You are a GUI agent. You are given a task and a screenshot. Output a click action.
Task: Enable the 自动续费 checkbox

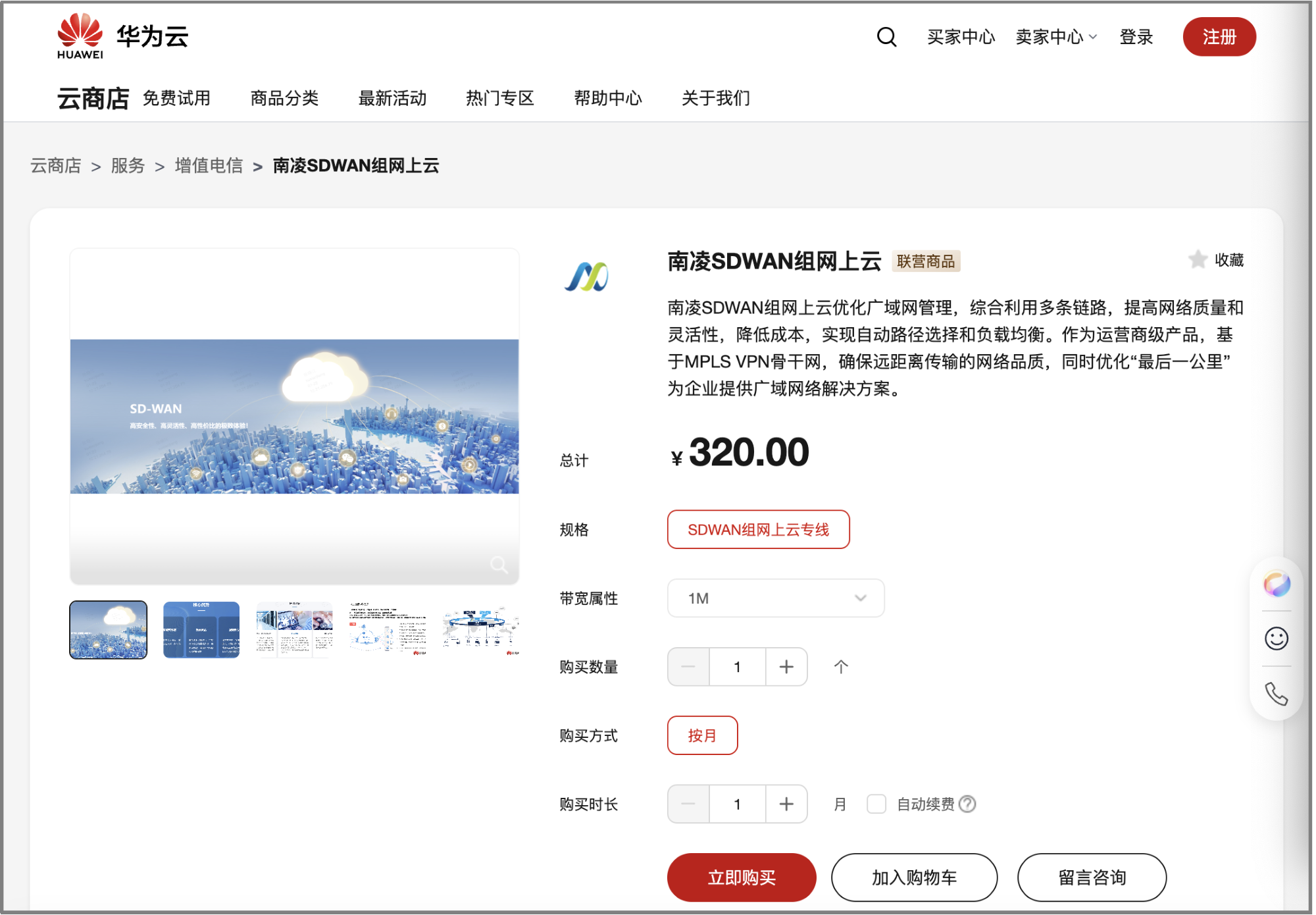876,804
